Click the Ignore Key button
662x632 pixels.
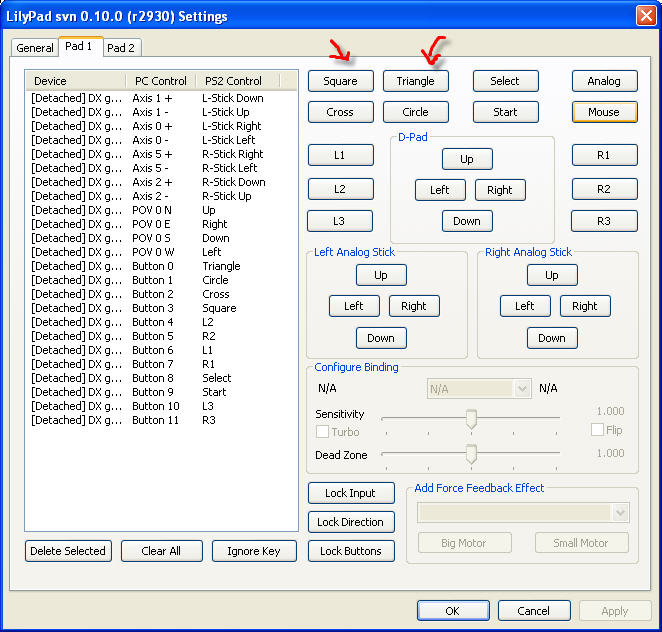[254, 551]
